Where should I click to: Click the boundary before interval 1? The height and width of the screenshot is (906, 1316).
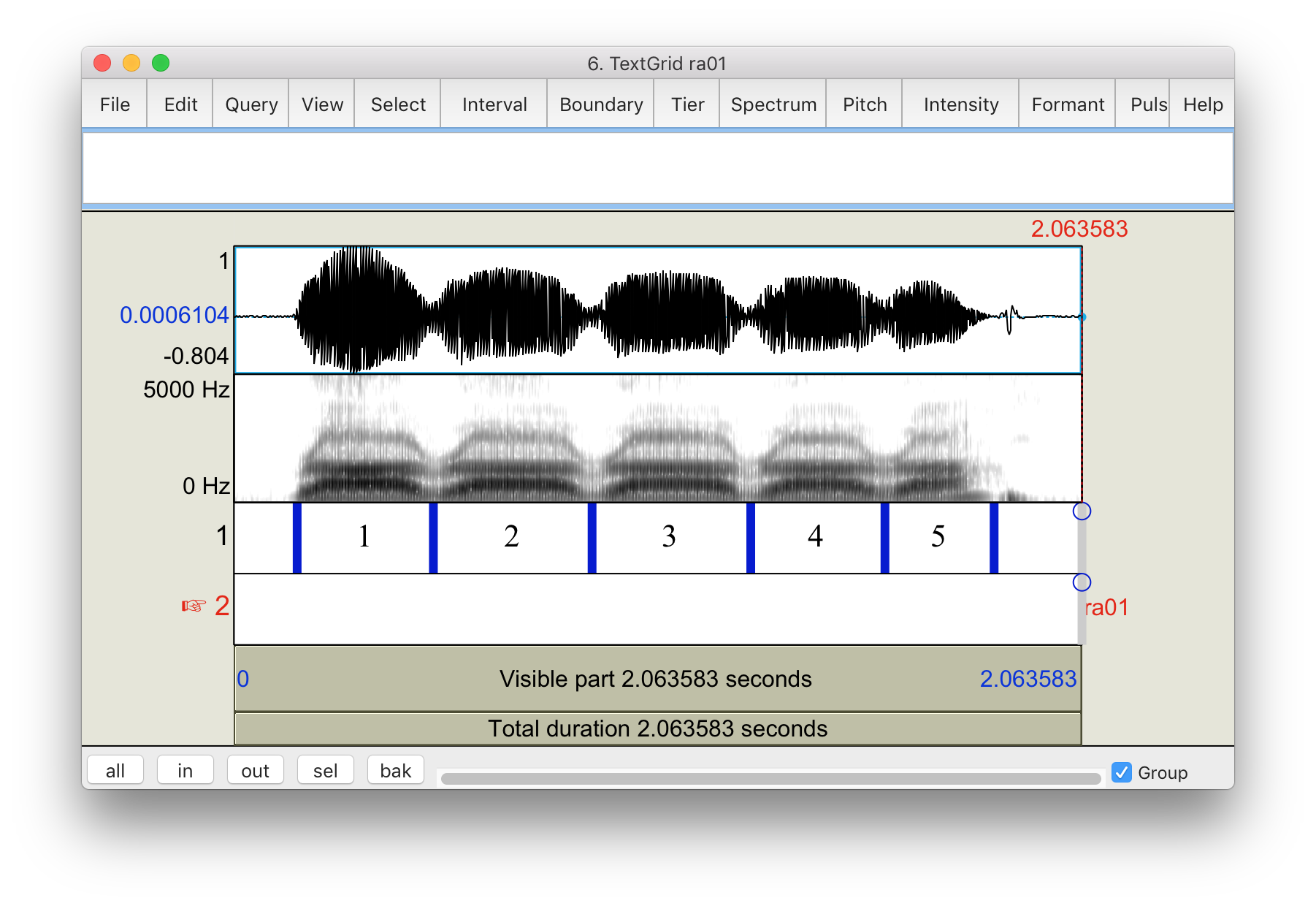pos(297,538)
